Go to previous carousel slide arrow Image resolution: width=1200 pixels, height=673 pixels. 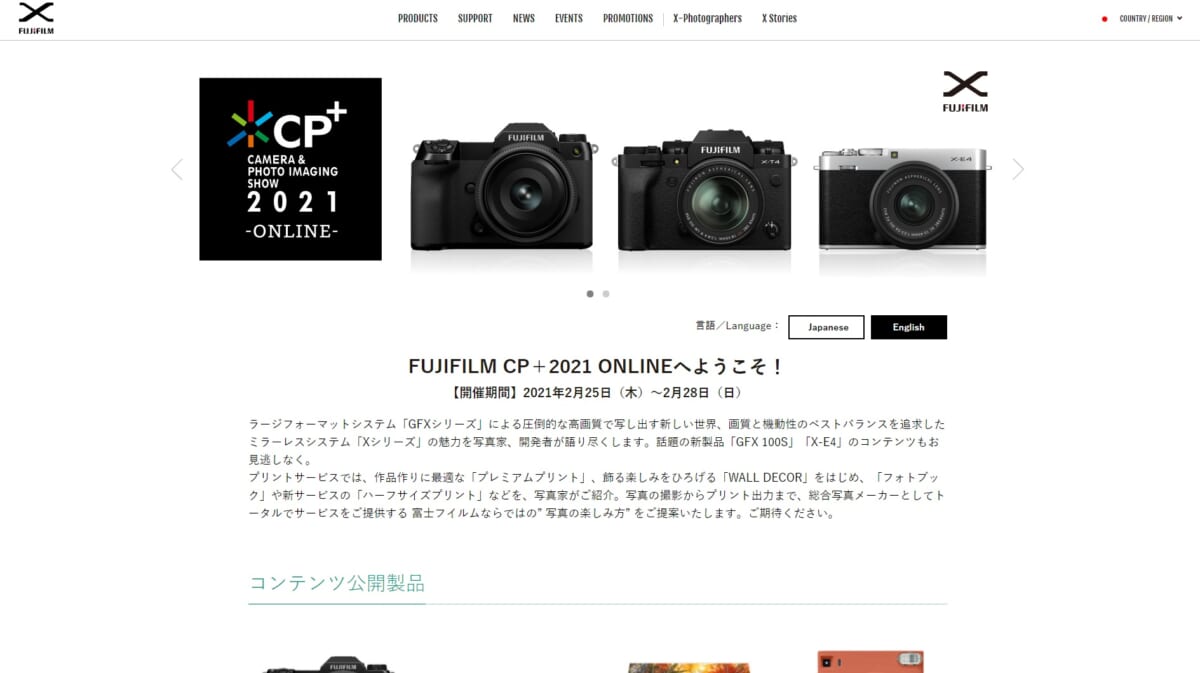[x=177, y=169]
